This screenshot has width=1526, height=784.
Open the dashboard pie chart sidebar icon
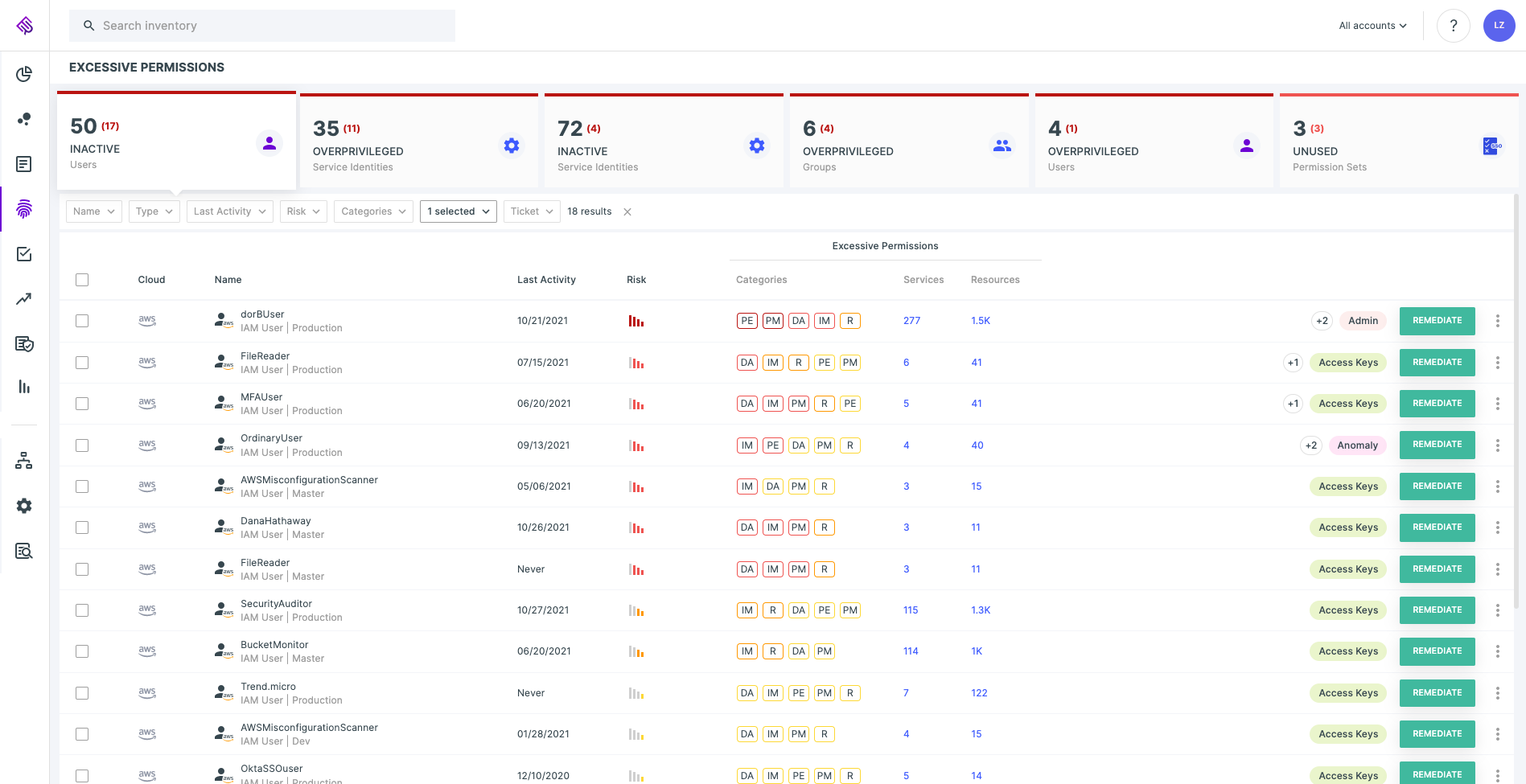tap(24, 74)
